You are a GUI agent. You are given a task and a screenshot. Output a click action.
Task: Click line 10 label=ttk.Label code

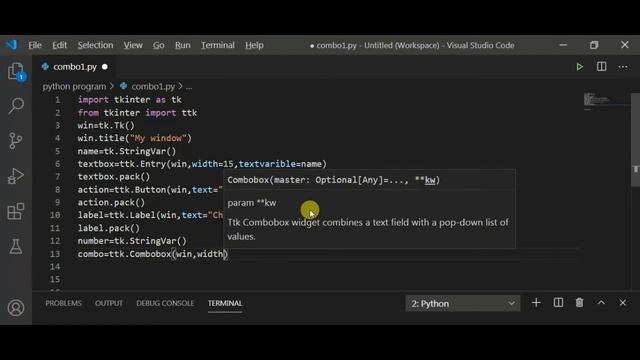click(150, 215)
